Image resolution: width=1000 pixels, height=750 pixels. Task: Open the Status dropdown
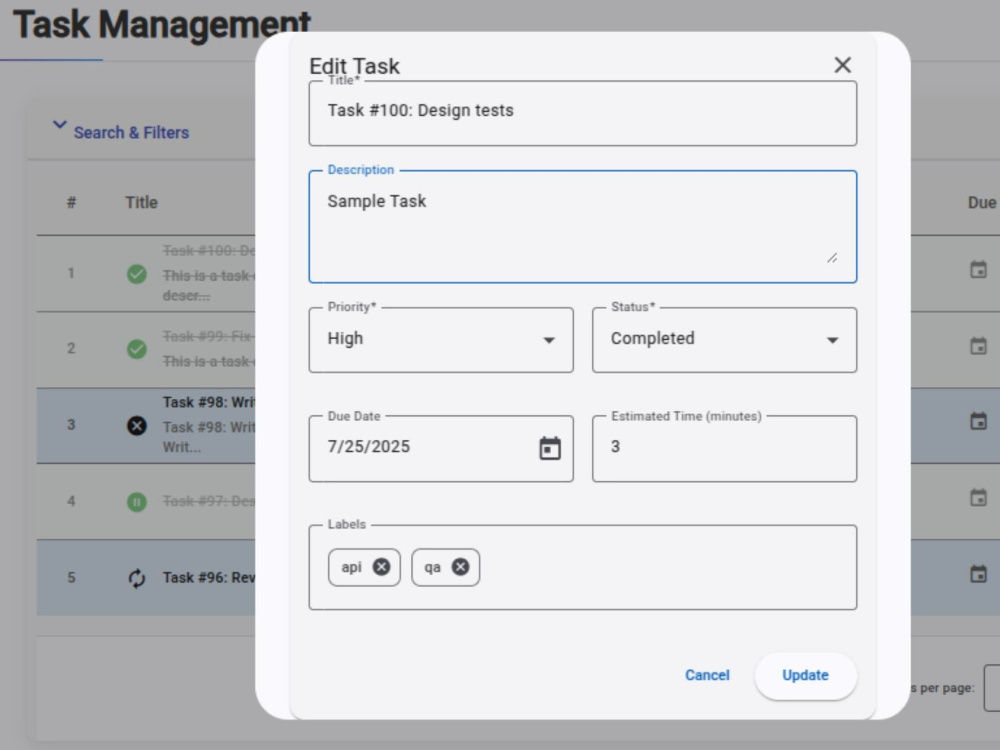pyautogui.click(x=724, y=340)
